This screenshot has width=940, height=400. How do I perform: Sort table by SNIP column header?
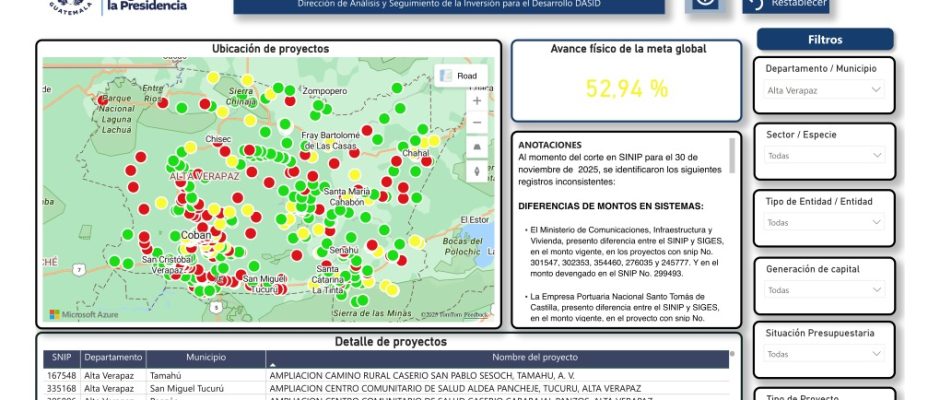pyautogui.click(x=61, y=357)
